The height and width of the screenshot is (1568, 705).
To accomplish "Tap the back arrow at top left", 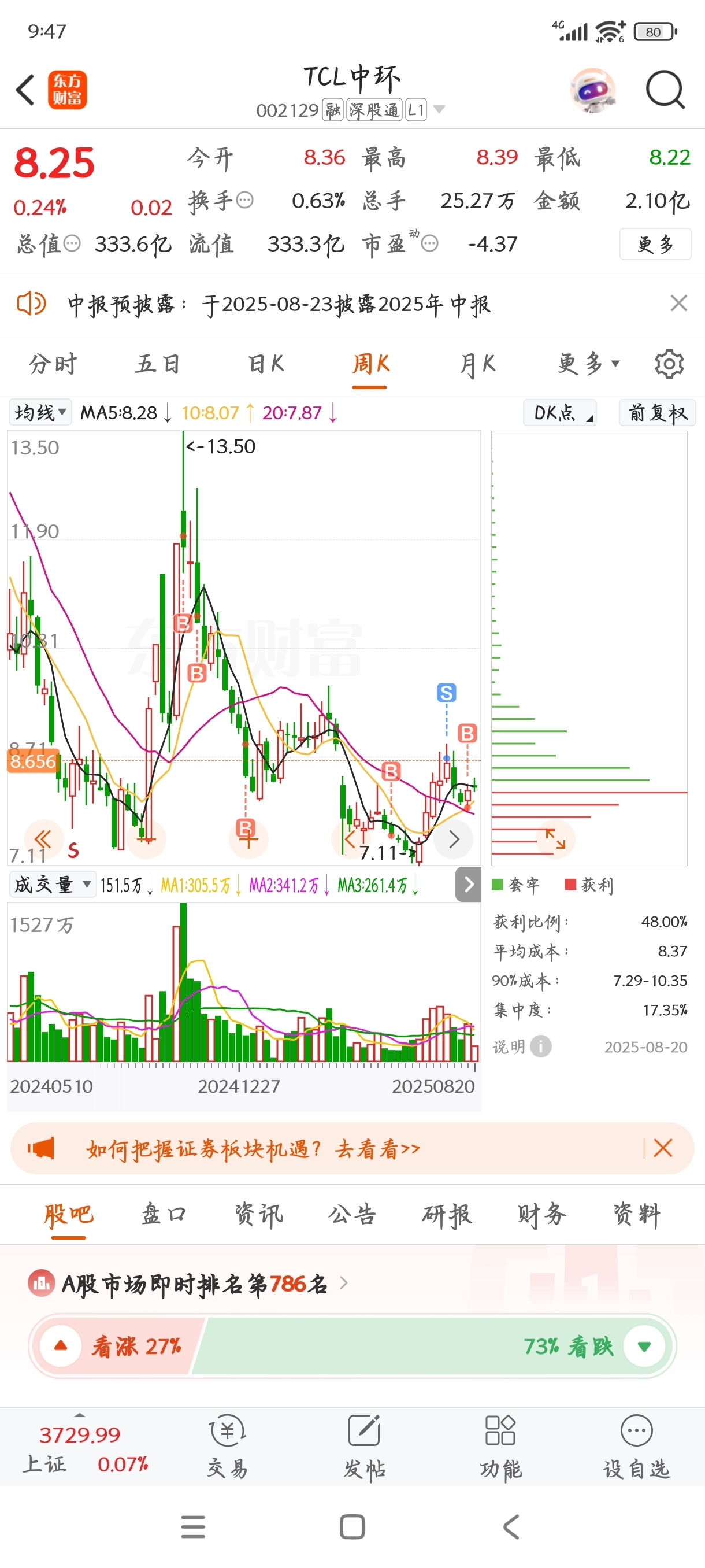I will pyautogui.click(x=25, y=90).
